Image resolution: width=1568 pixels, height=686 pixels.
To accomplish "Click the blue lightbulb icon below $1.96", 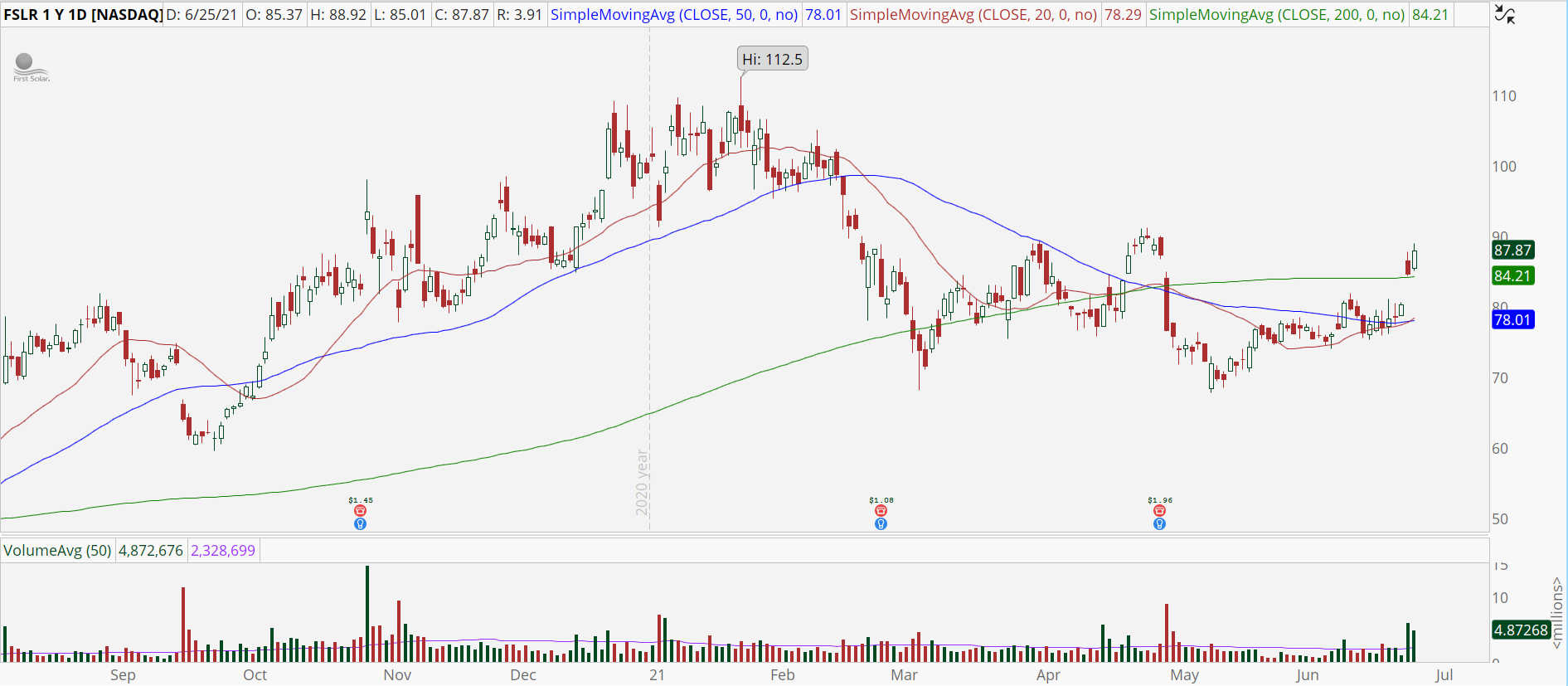I will [x=1159, y=523].
